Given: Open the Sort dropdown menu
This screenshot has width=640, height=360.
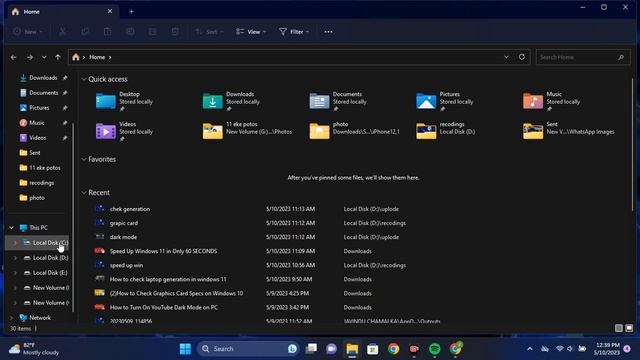Looking at the screenshot, I should pyautogui.click(x=209, y=31).
